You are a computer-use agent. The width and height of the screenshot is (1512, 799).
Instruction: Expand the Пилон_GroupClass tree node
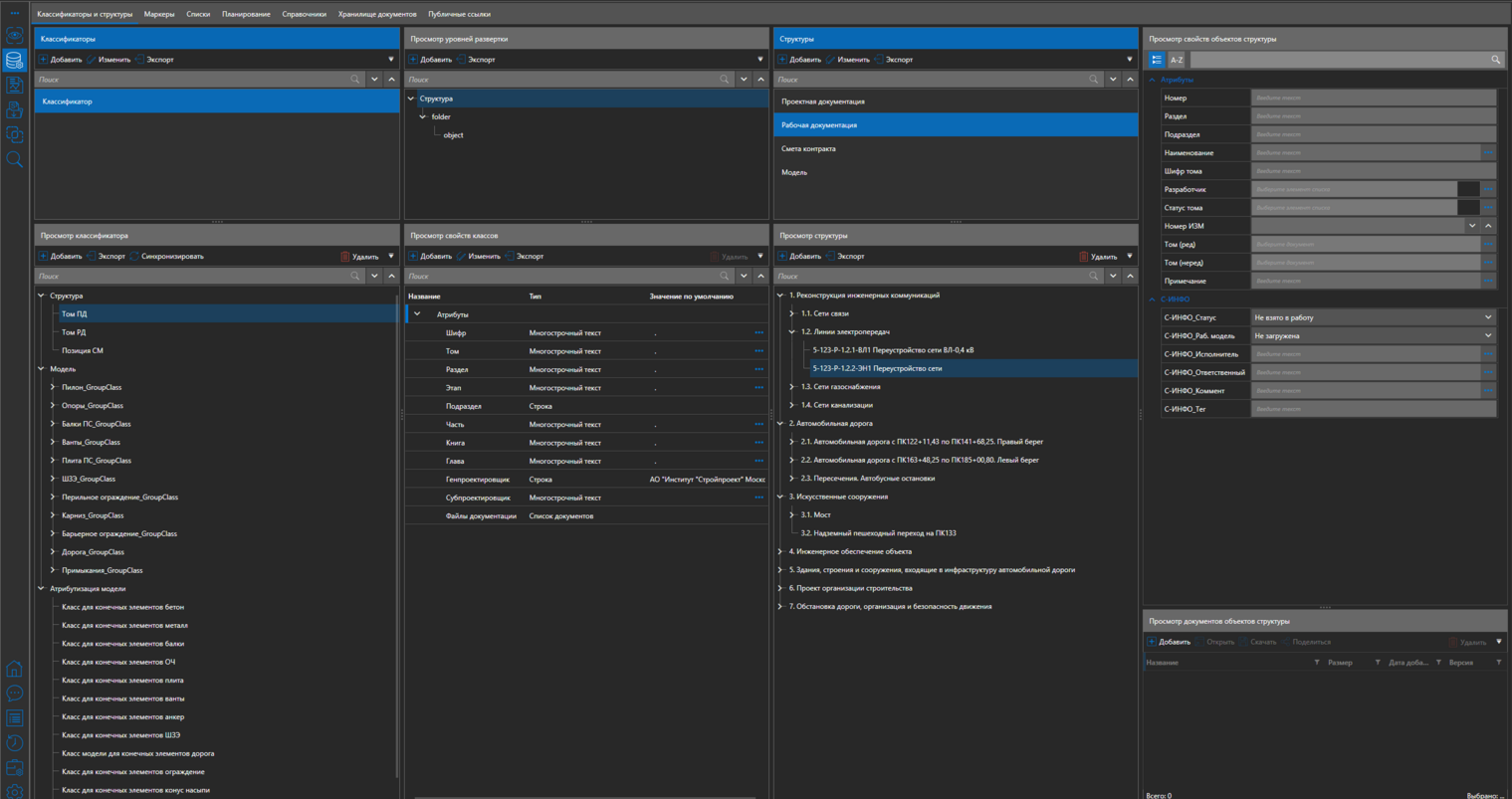coord(53,387)
